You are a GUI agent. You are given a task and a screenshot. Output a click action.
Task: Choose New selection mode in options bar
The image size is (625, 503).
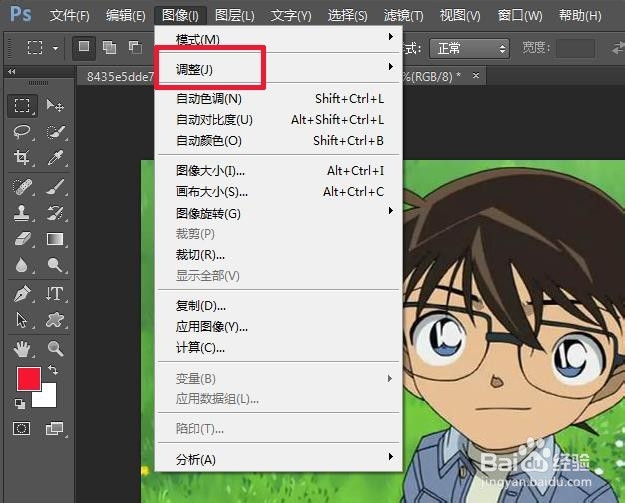click(x=84, y=48)
